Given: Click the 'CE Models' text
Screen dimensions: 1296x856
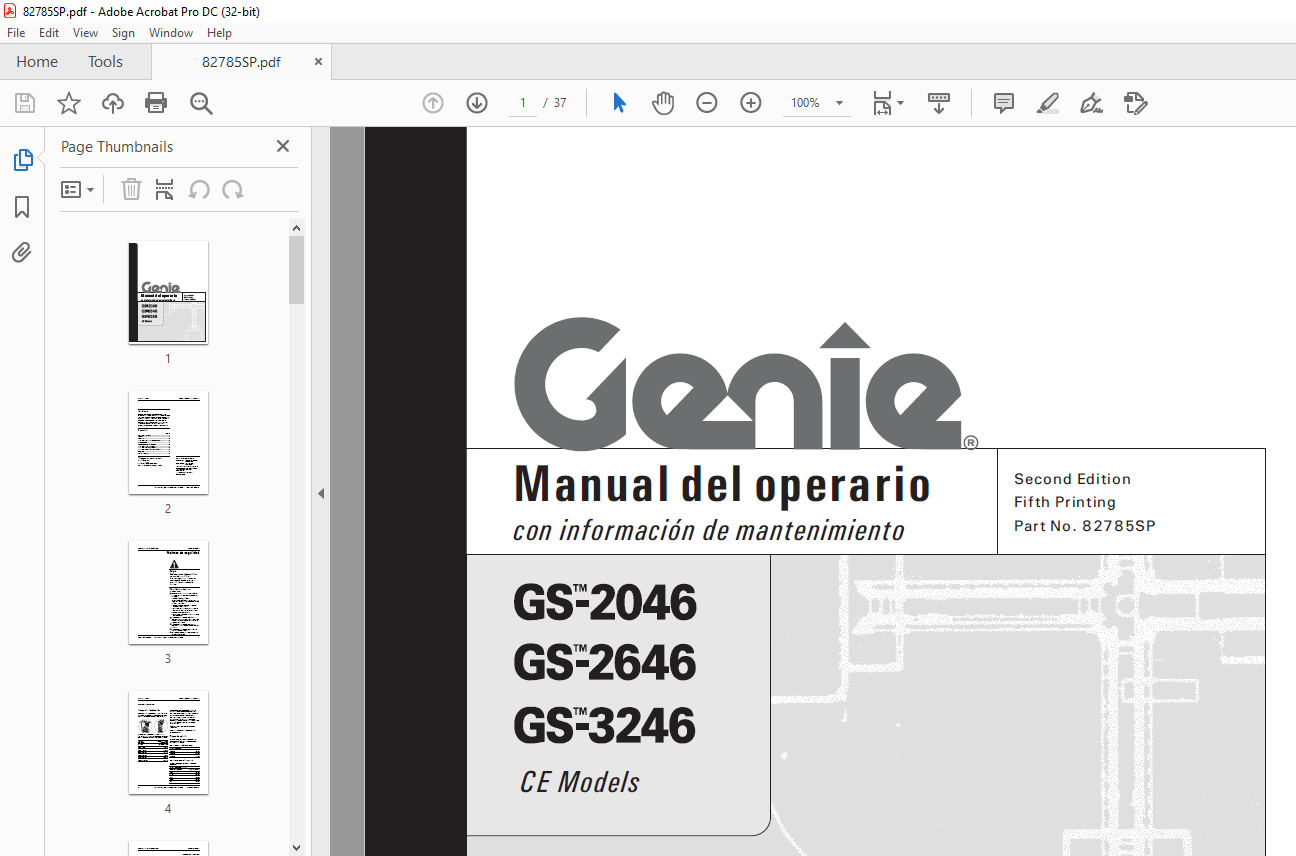Looking at the screenshot, I should pos(580,782).
